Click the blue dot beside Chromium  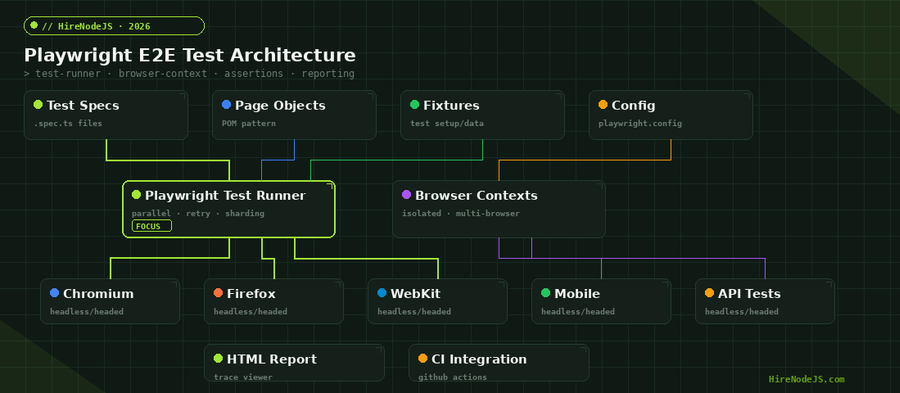(55, 293)
